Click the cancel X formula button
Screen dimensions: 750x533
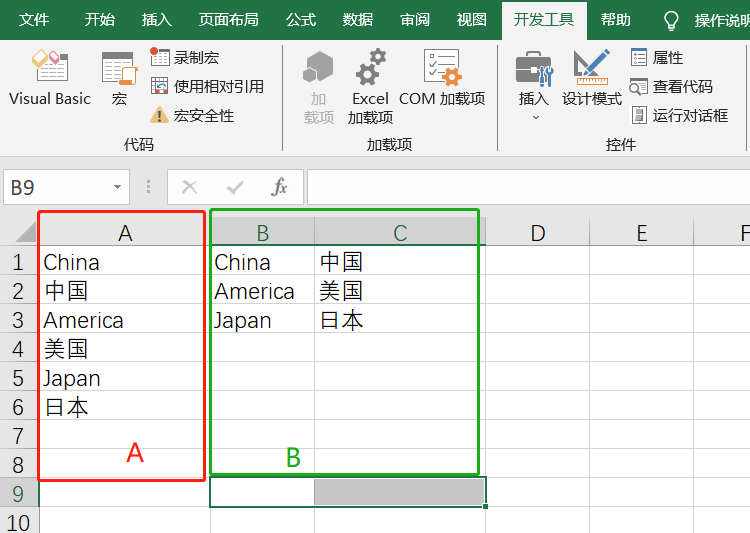(x=189, y=187)
